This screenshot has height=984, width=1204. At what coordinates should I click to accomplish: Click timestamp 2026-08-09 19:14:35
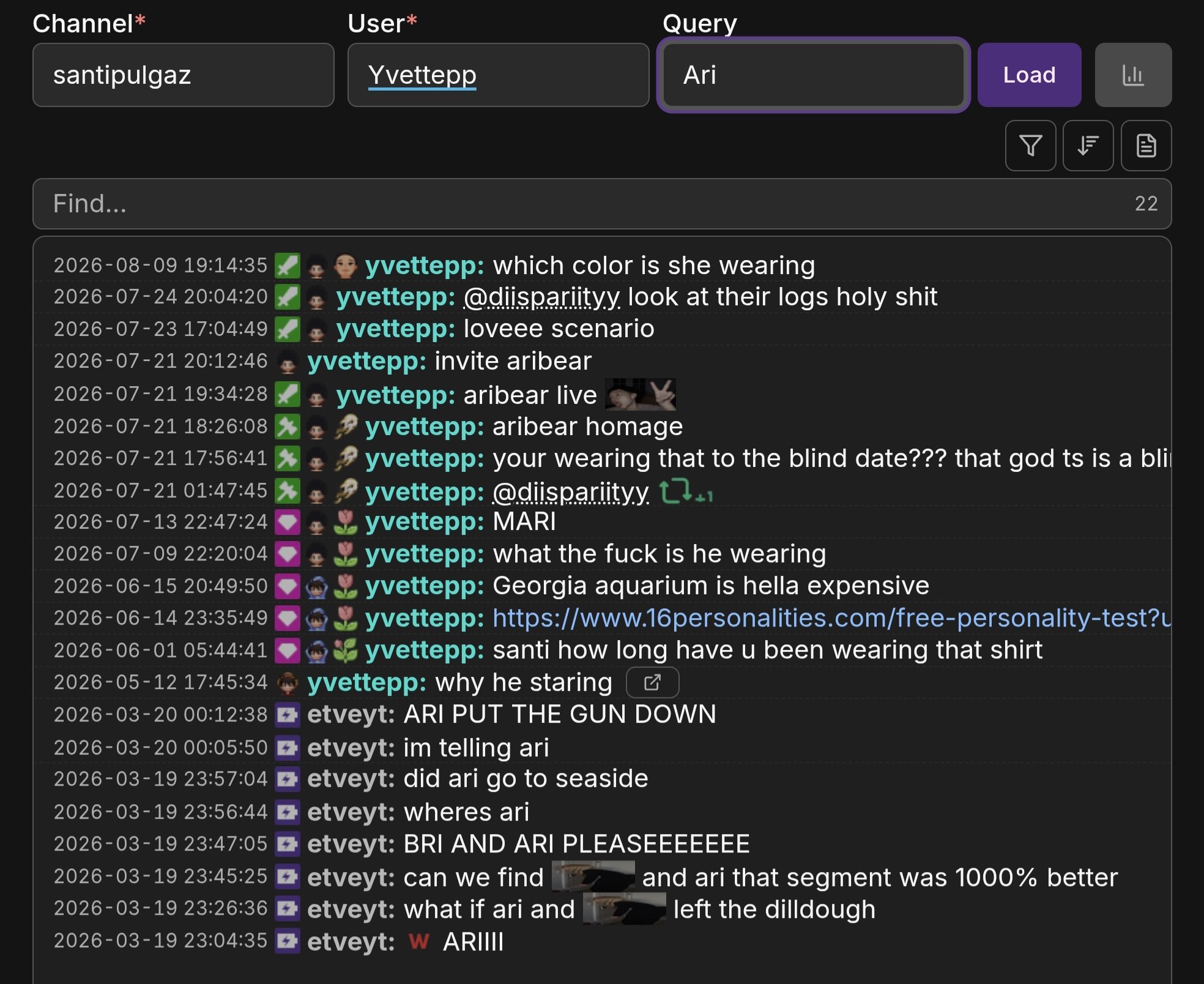point(160,266)
